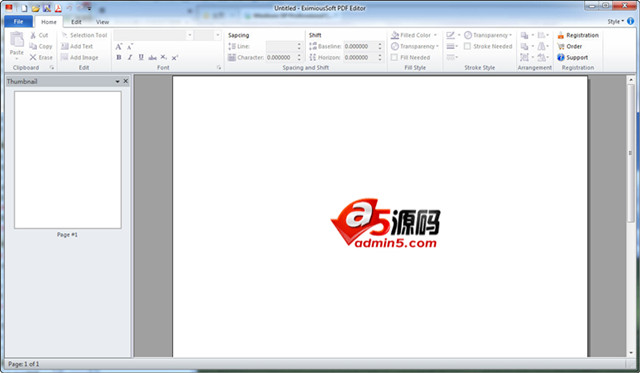Open the font name dropdown
Viewport: 640px width, 373px height.
click(x=190, y=35)
